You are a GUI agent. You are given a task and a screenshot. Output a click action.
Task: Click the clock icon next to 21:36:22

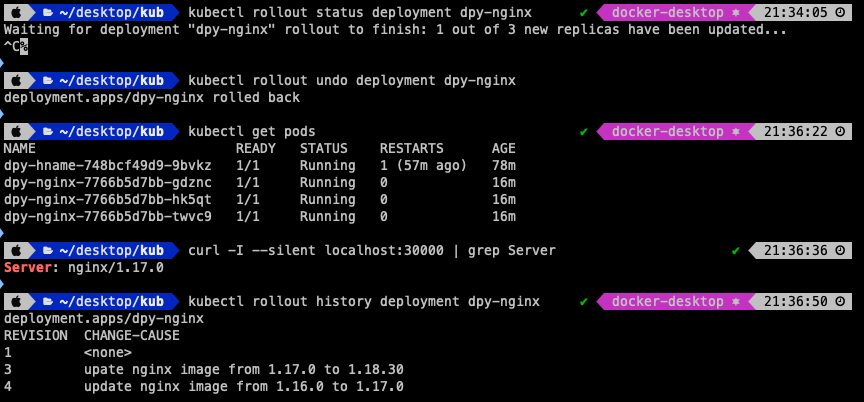click(840, 131)
